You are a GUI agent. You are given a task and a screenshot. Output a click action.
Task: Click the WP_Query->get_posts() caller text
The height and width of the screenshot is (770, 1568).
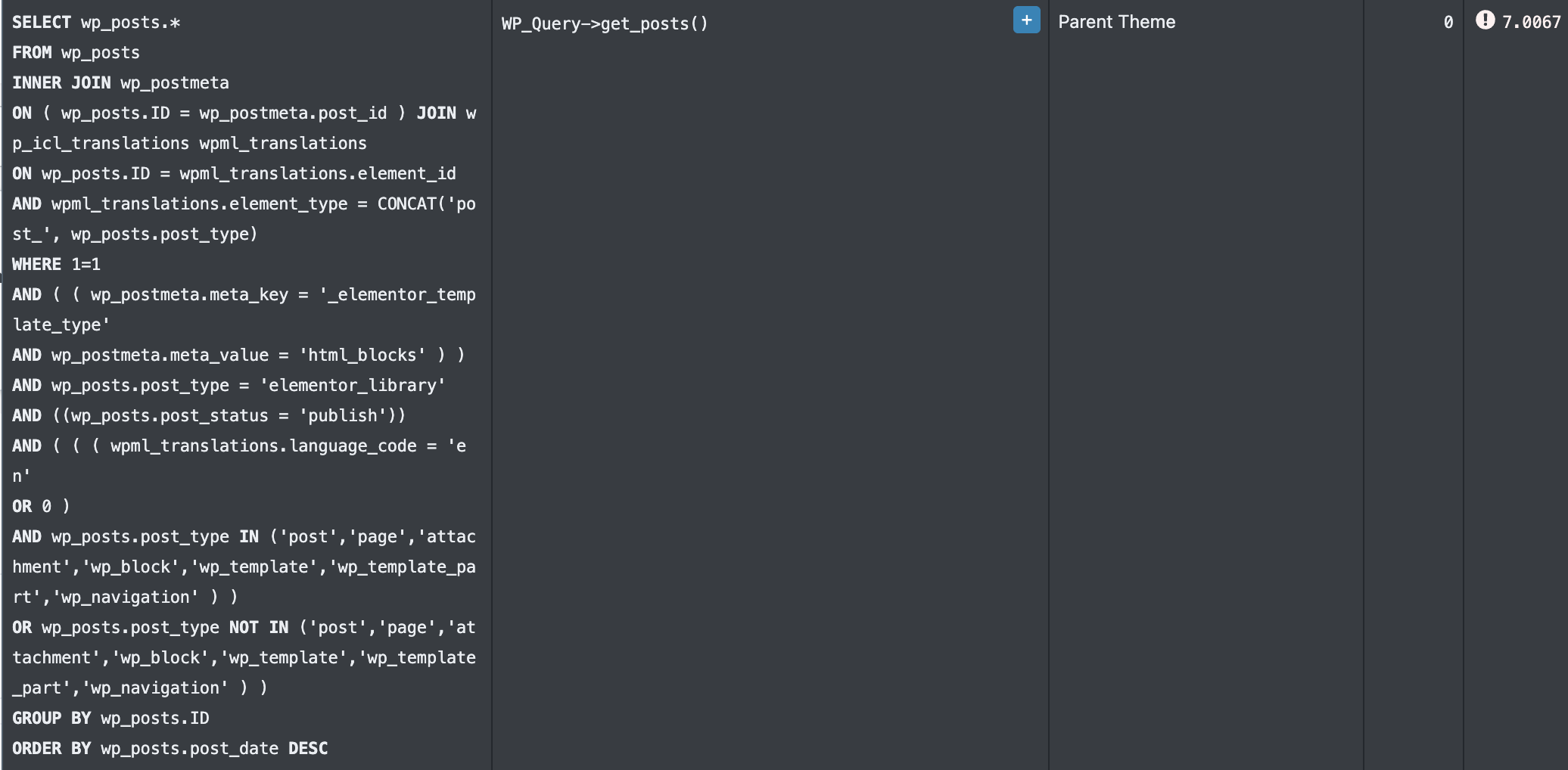[604, 23]
